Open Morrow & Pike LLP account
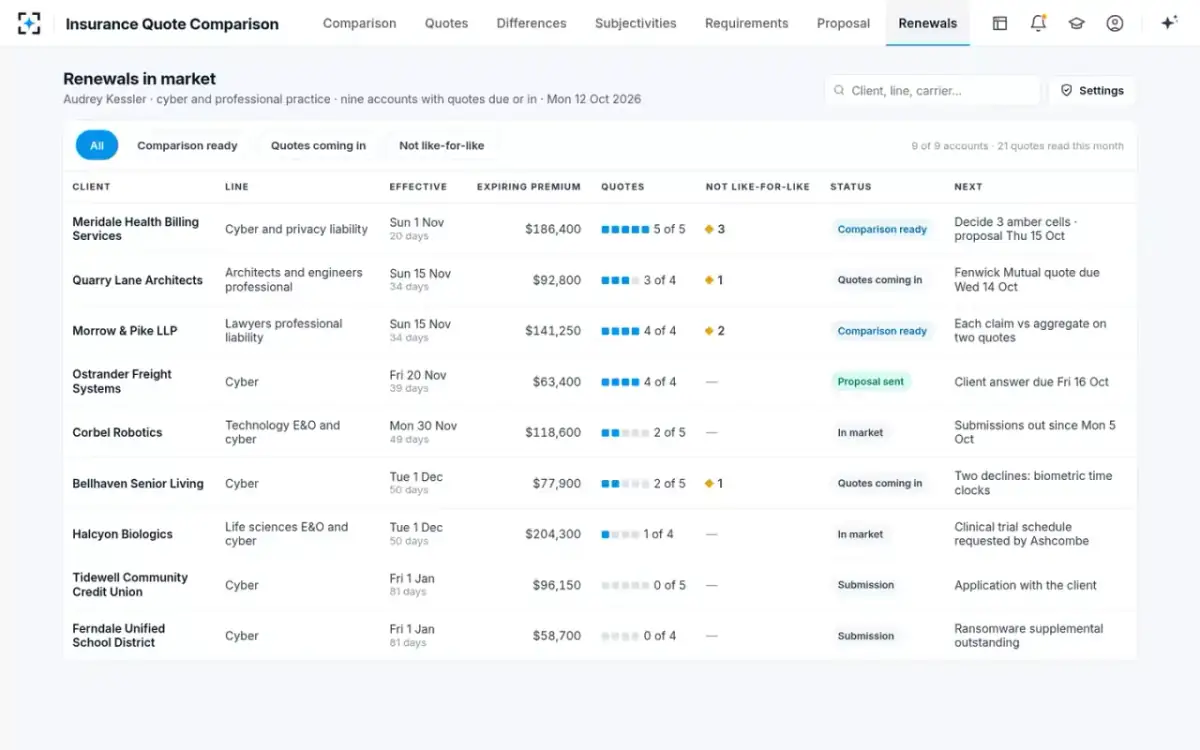Image resolution: width=1200 pixels, height=750 pixels. [124, 331]
